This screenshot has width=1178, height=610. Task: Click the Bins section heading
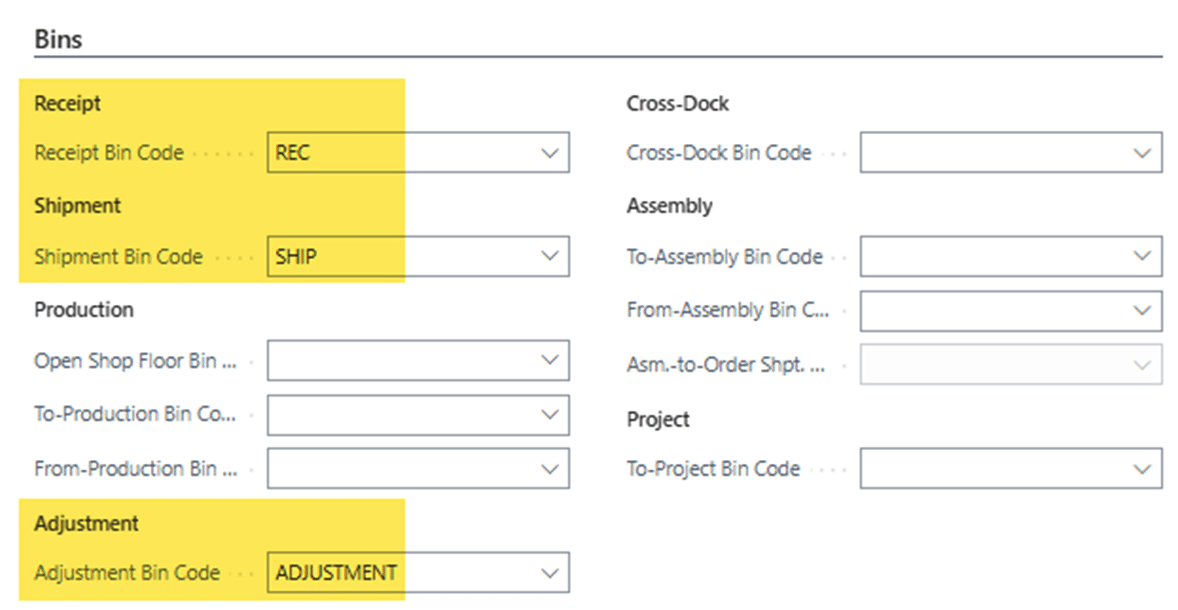click(58, 39)
